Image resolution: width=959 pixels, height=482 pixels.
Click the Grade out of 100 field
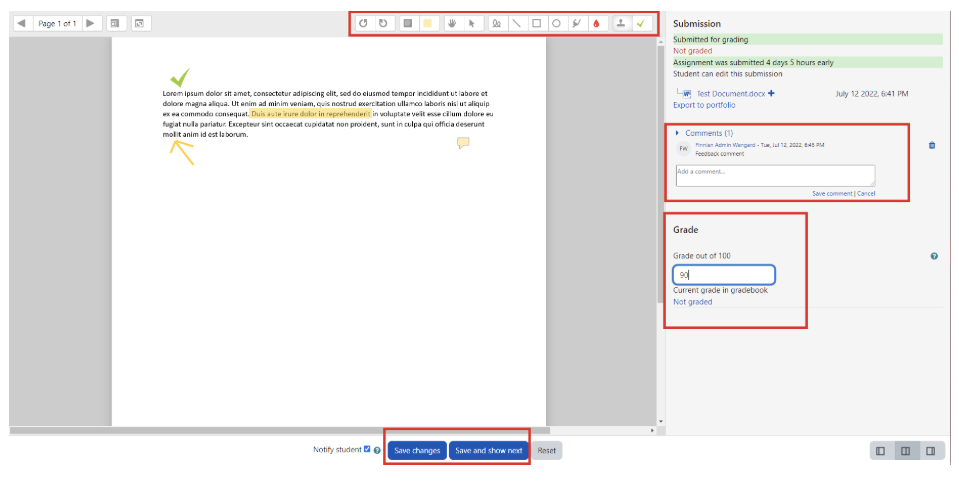point(724,275)
